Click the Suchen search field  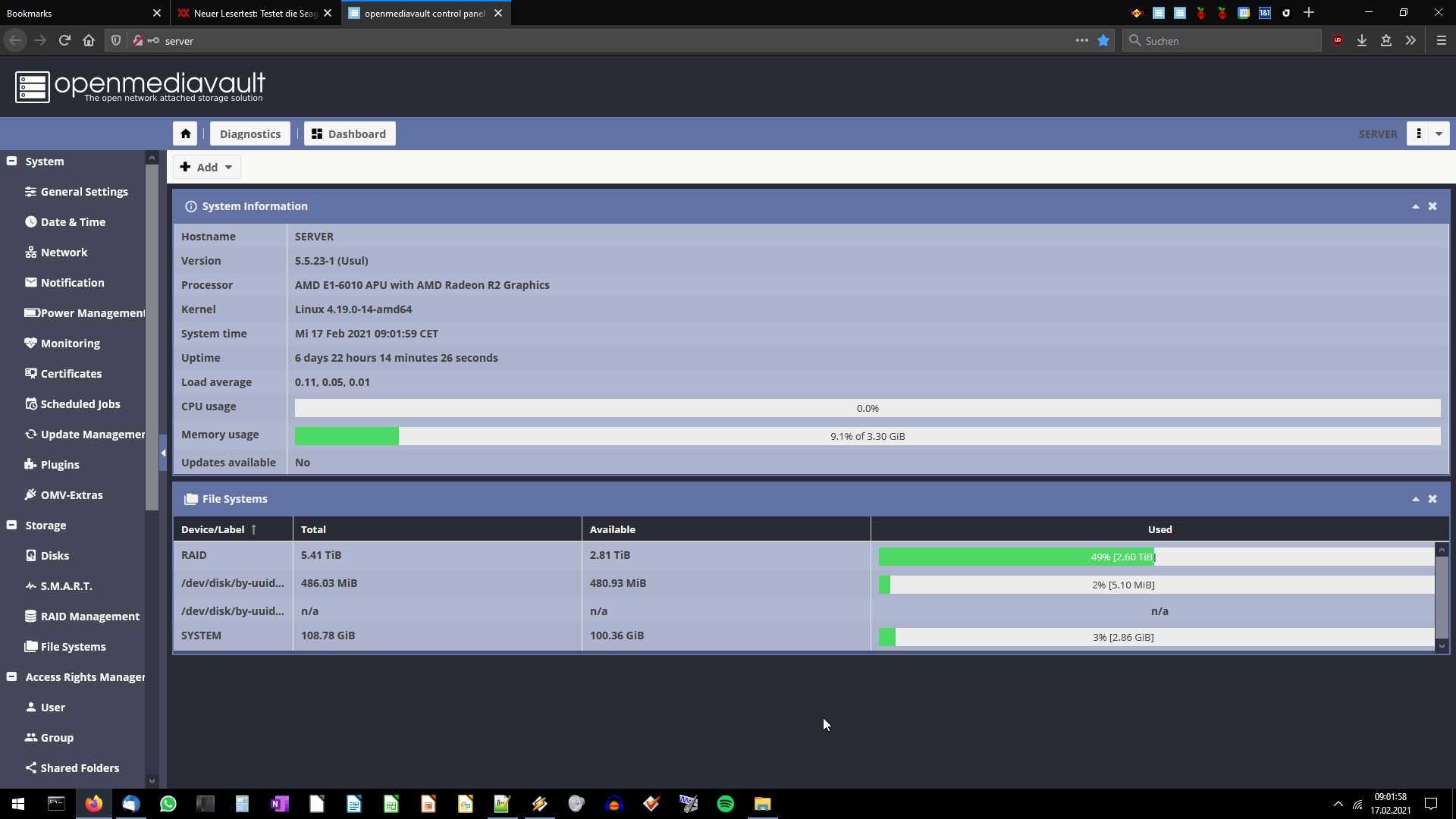point(1222,40)
